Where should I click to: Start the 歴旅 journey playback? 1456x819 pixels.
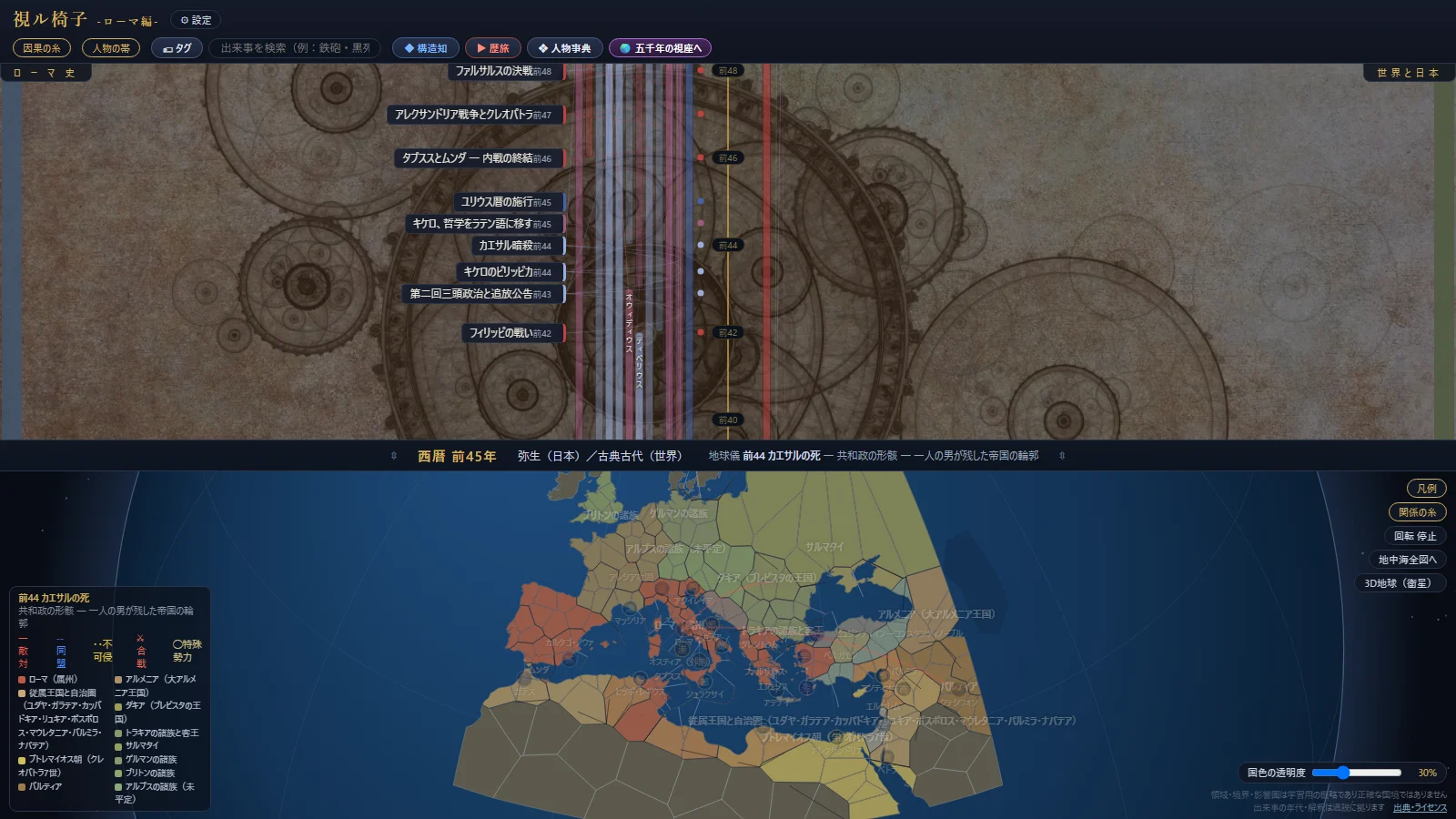click(x=493, y=48)
